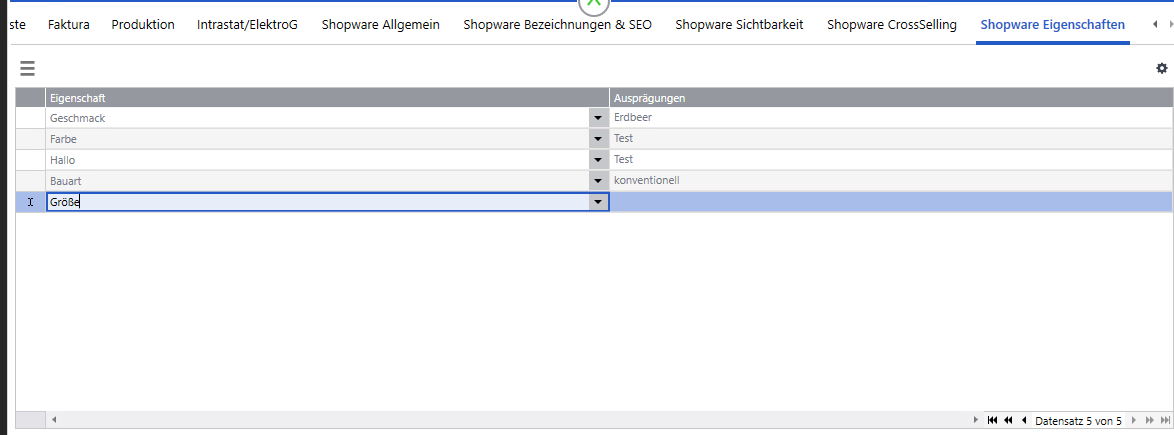Select the row header of Geschmack row
This screenshot has height=435, width=1174.
pos(31,118)
